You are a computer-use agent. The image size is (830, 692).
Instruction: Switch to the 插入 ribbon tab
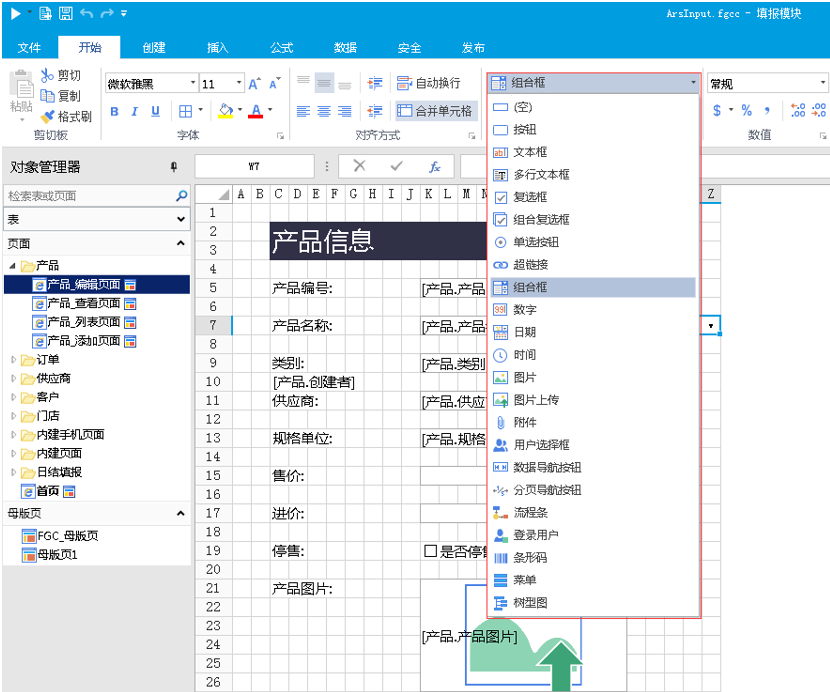[217, 48]
